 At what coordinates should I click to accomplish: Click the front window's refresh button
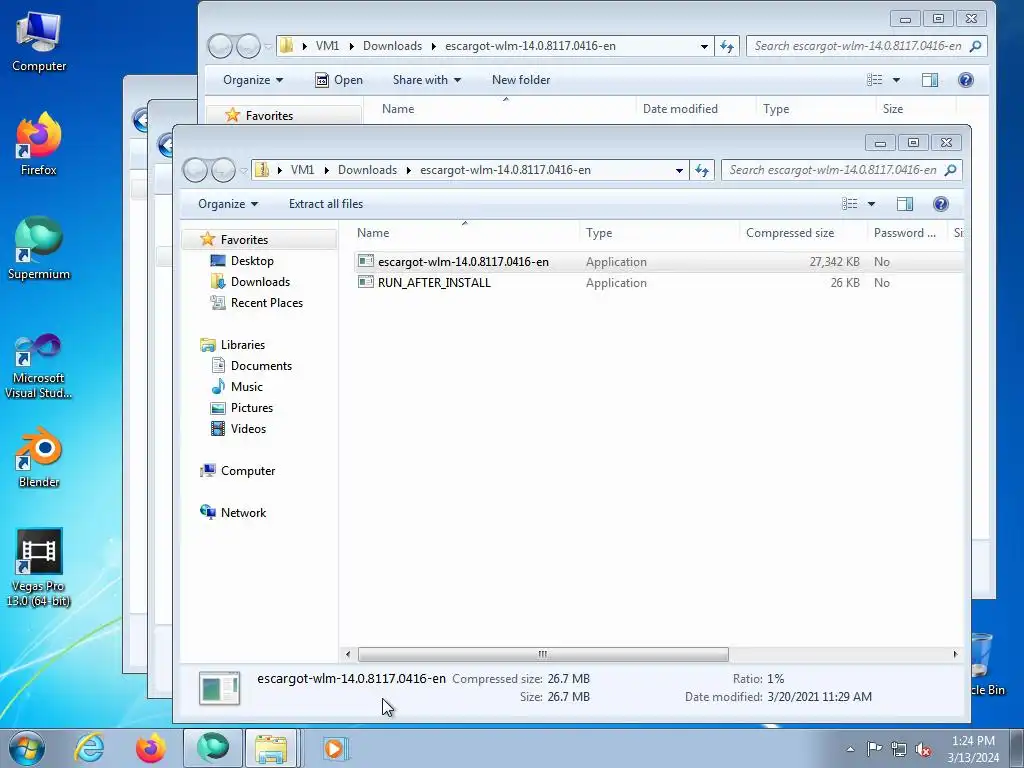coord(701,170)
